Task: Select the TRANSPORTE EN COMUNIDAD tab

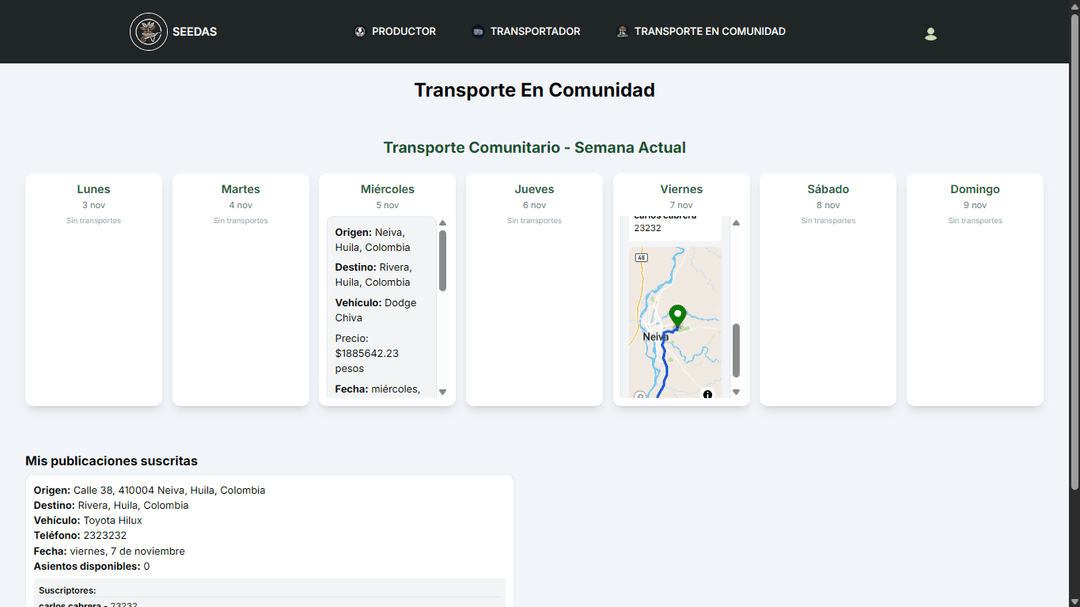Action: [710, 31]
